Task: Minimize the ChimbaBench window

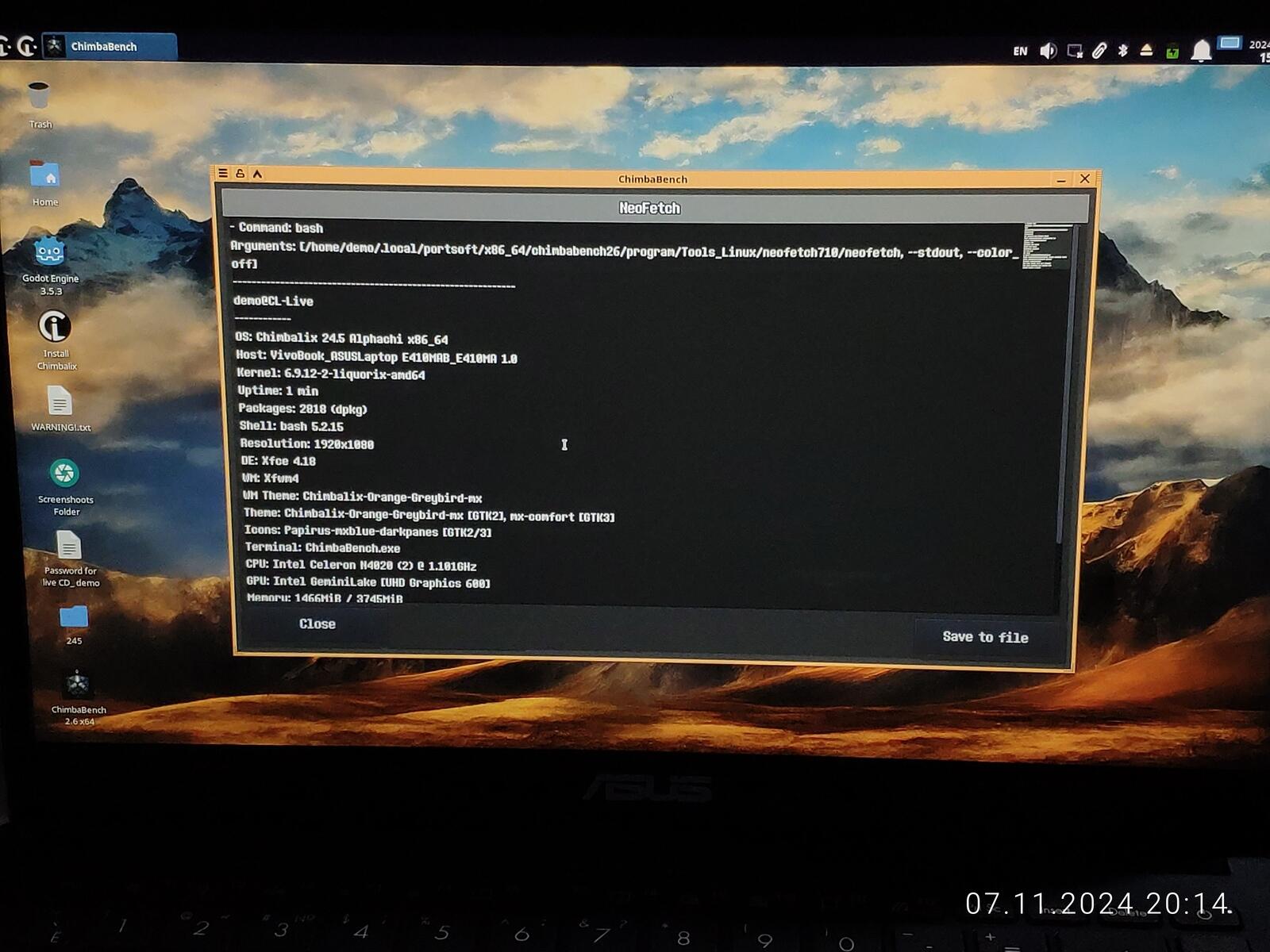Action: [1061, 180]
